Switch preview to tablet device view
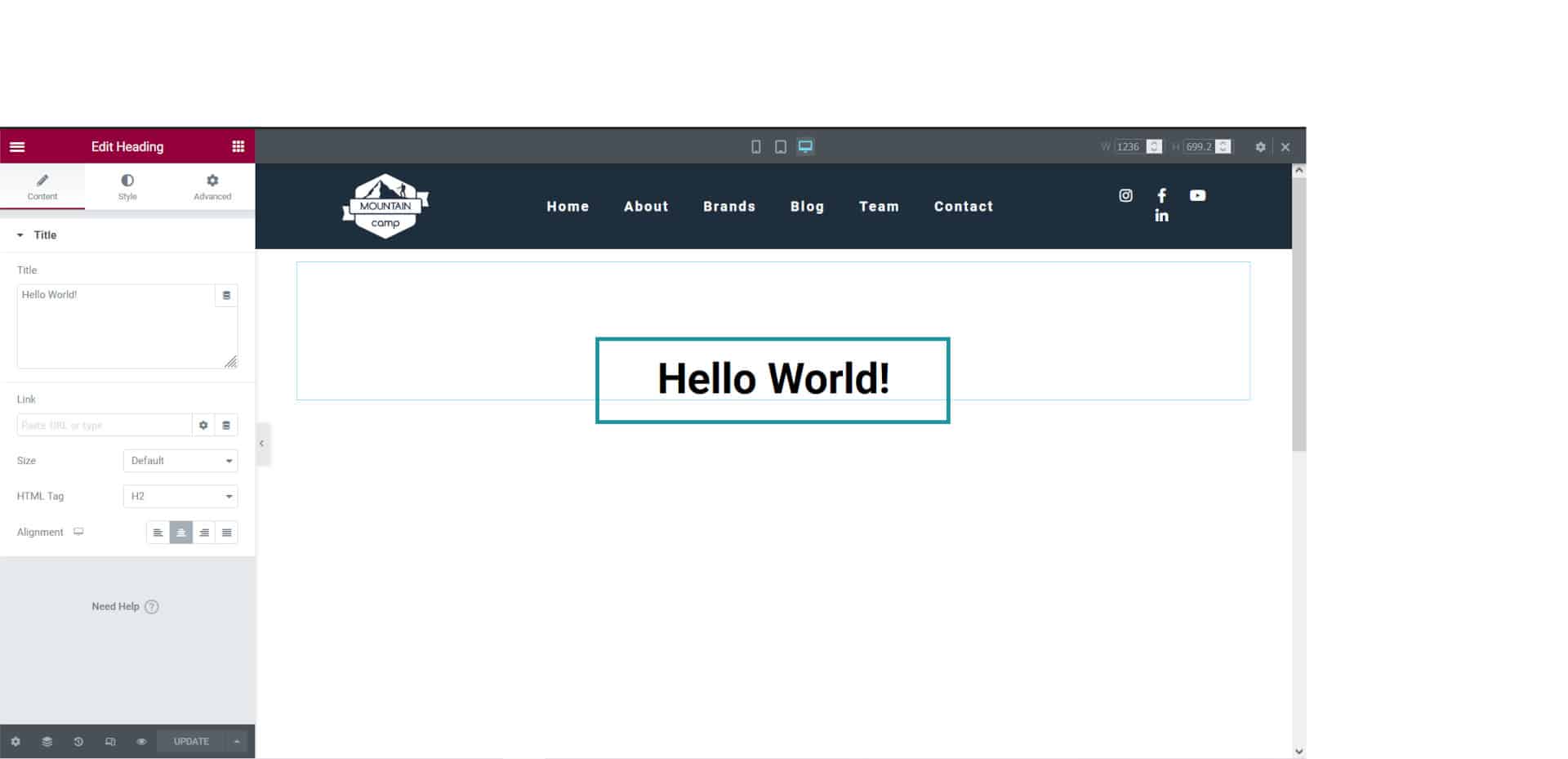The width and height of the screenshot is (1568, 759). tap(780, 147)
